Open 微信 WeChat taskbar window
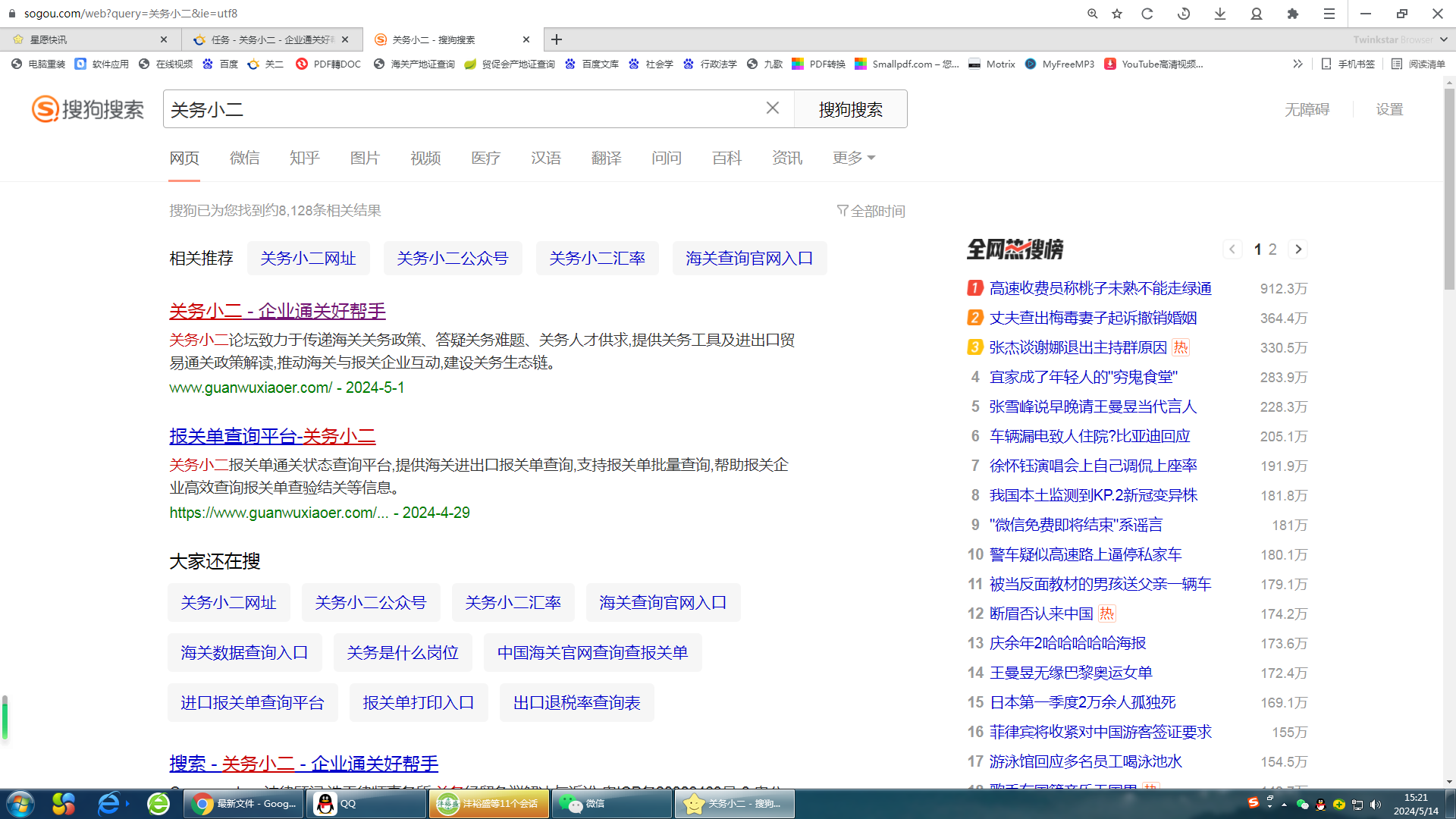Screen dimensions: 1456x819 pos(613,804)
